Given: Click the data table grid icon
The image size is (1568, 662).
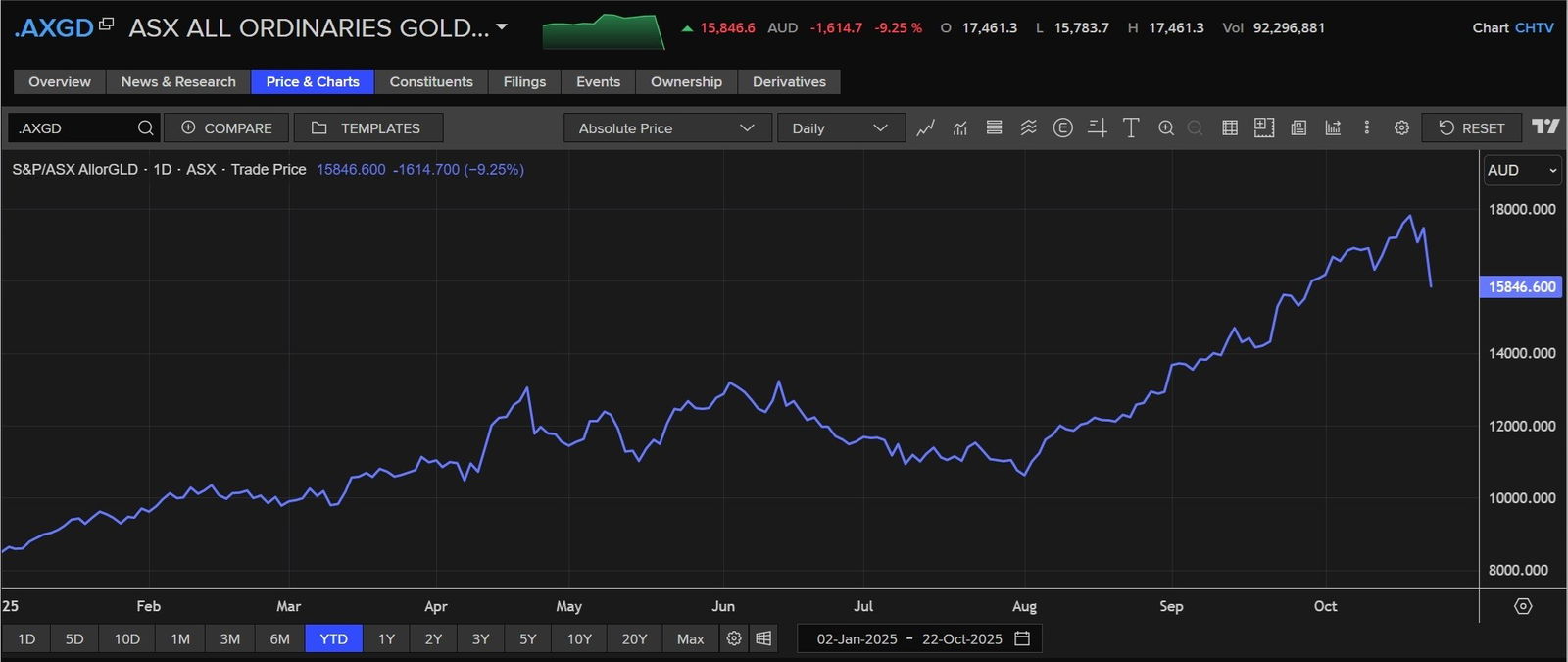Looking at the screenshot, I should click(1229, 128).
